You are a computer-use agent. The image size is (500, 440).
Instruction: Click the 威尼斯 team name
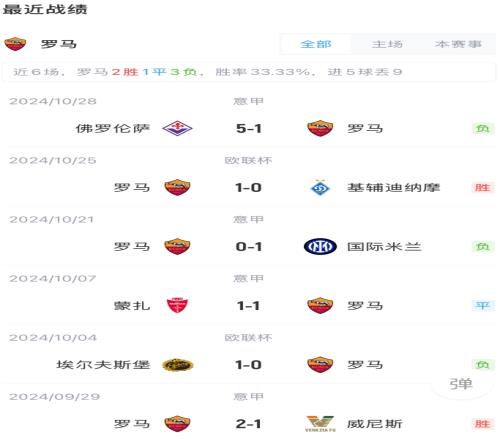tap(375, 424)
